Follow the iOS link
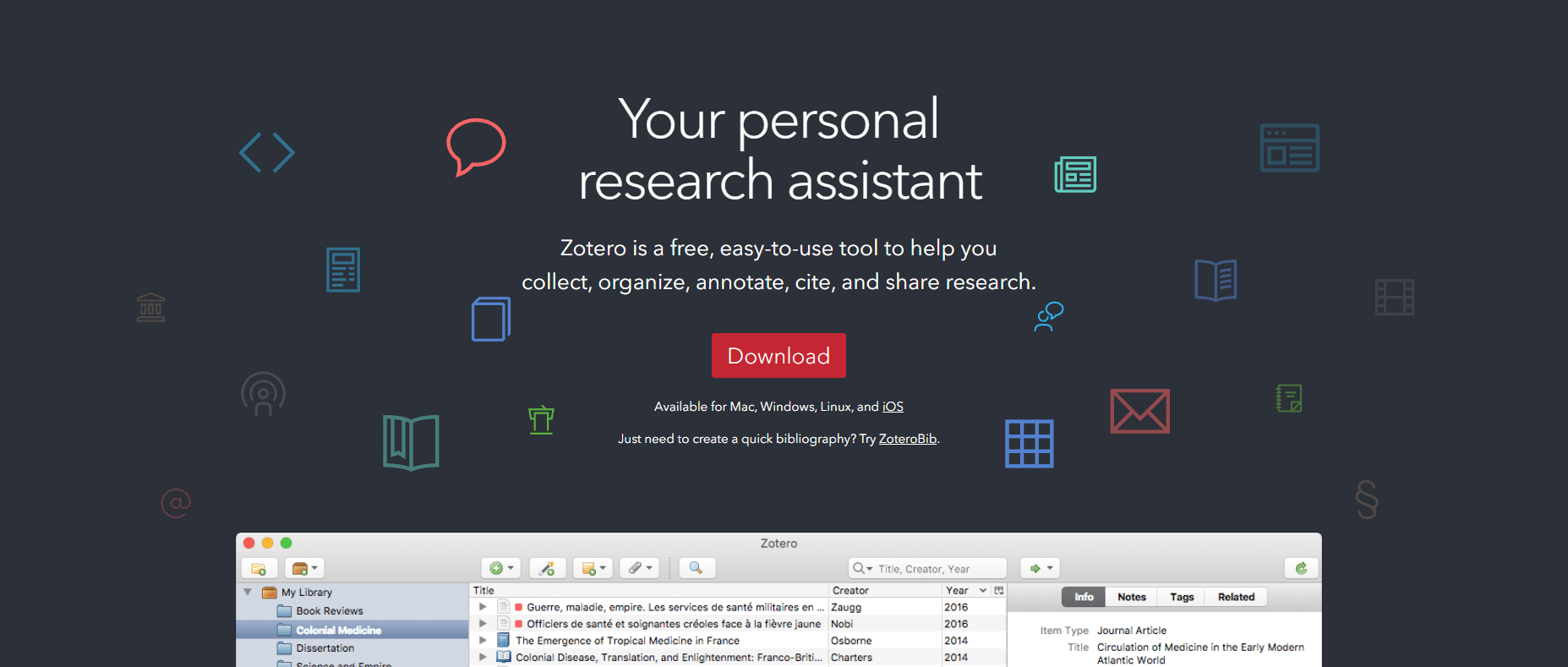The image size is (1568, 667). (893, 407)
